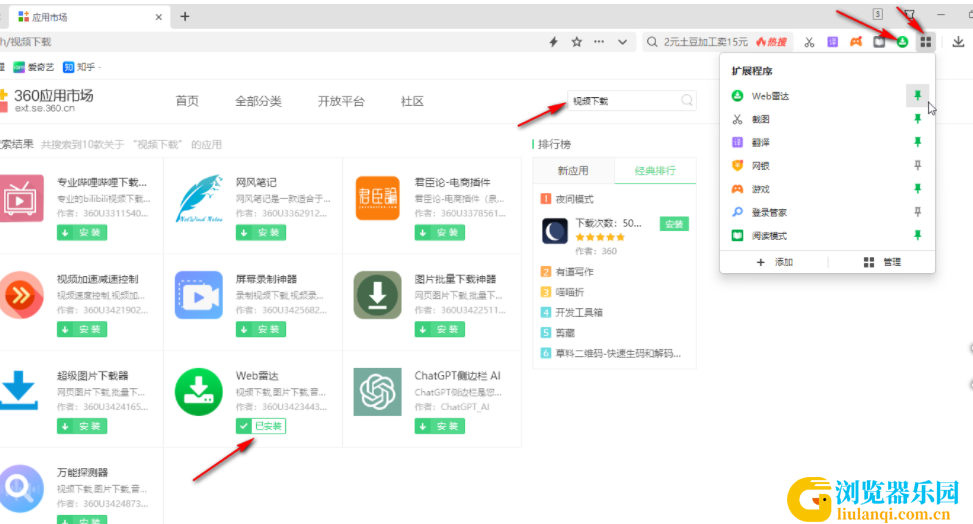Open 开放平台 navigation item
The image size is (973, 524).
pyautogui.click(x=341, y=101)
